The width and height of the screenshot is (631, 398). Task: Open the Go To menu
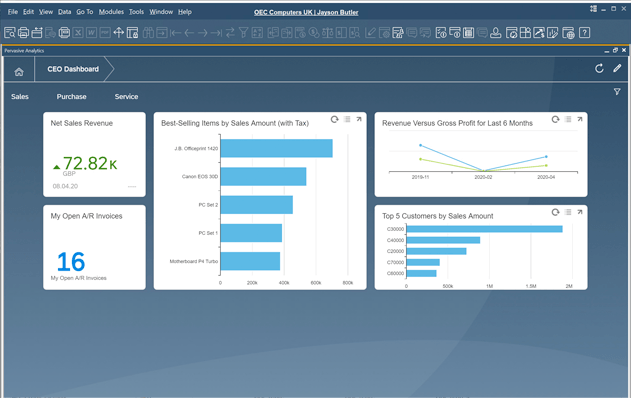click(85, 12)
